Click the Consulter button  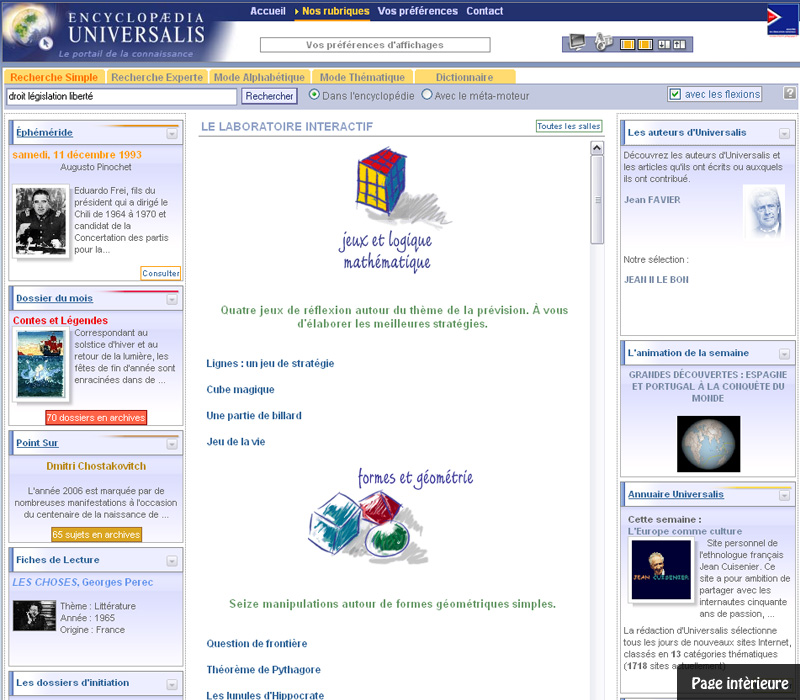click(x=161, y=273)
